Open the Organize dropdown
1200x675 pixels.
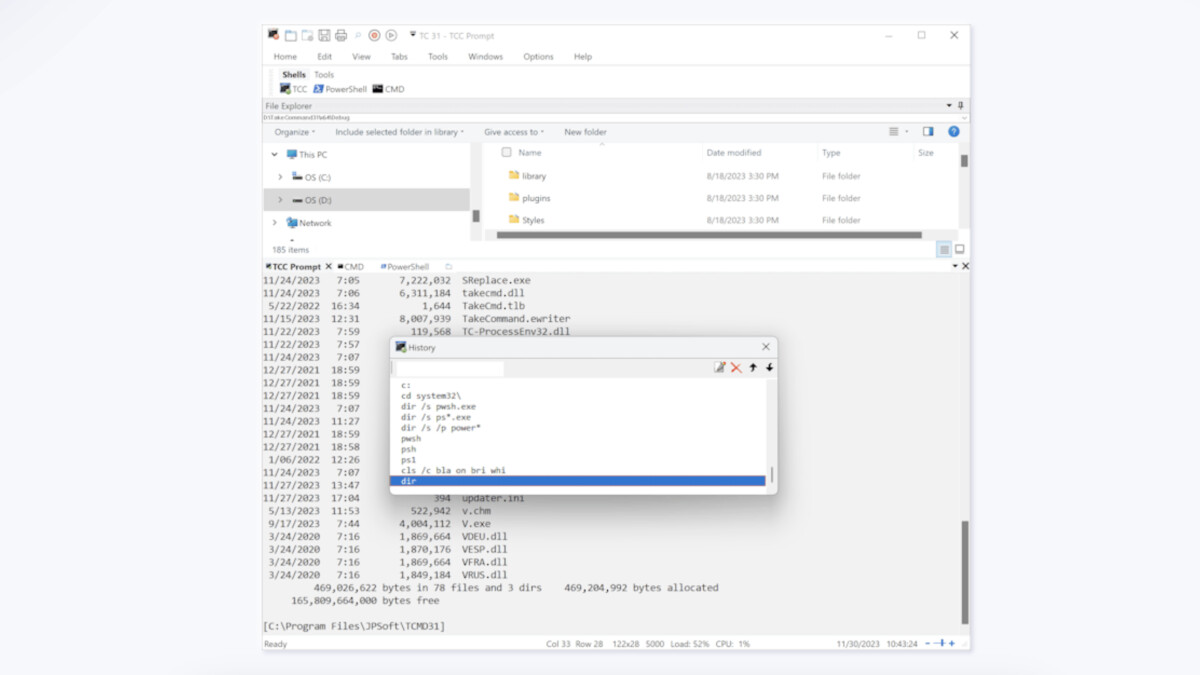(294, 132)
